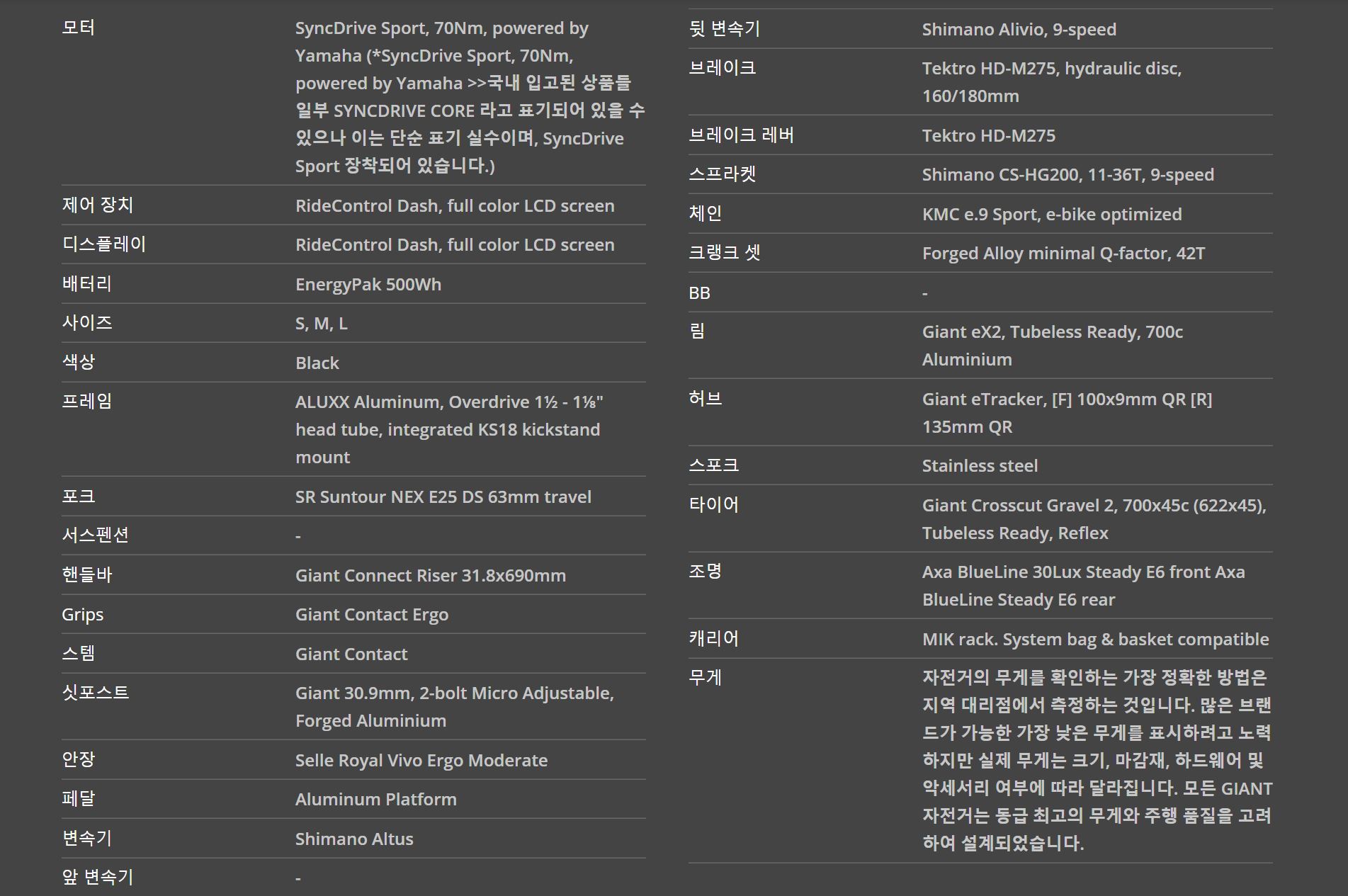Click the 포크 label
1348x896 pixels.
tap(78, 496)
